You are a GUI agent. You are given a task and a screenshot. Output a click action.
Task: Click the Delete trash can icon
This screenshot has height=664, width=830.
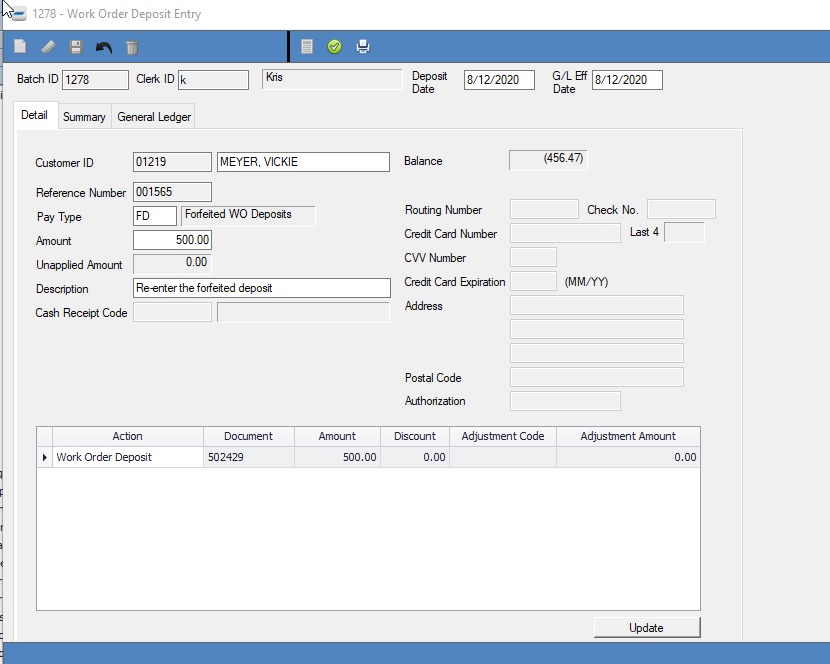click(x=132, y=47)
